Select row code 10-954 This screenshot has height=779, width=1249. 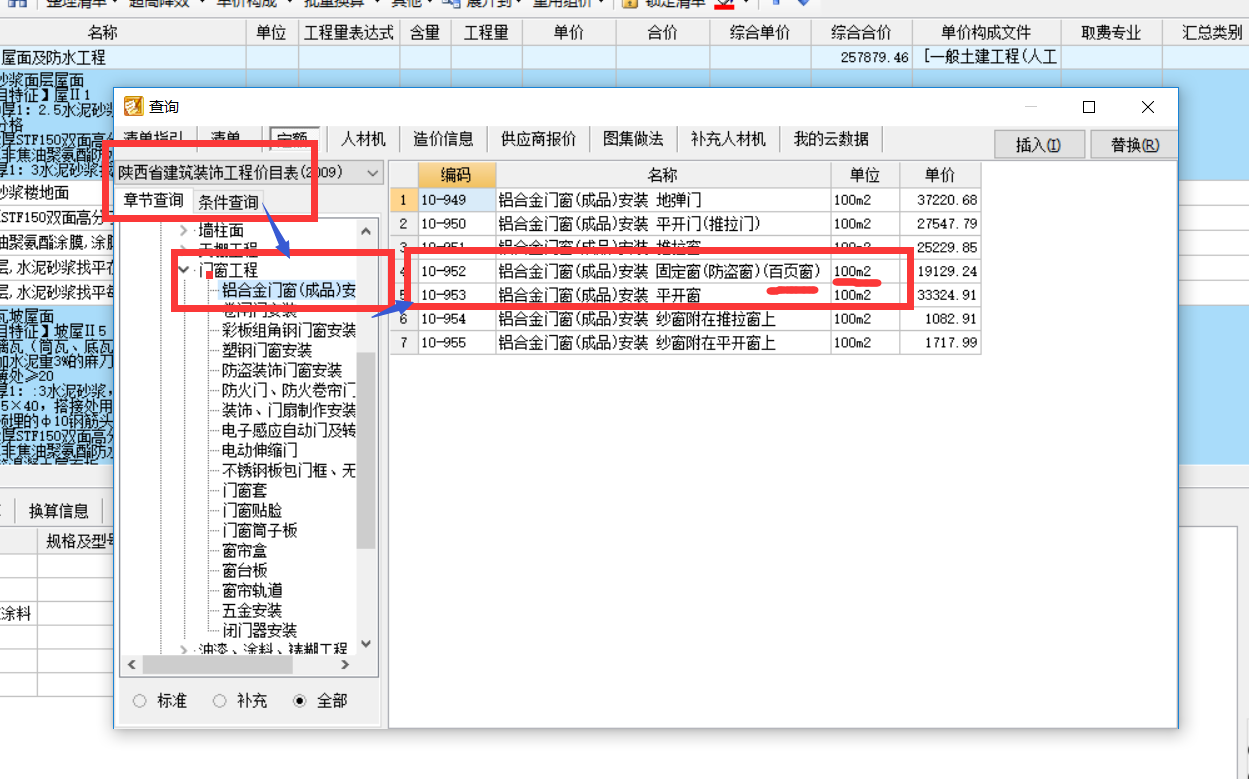coord(456,319)
